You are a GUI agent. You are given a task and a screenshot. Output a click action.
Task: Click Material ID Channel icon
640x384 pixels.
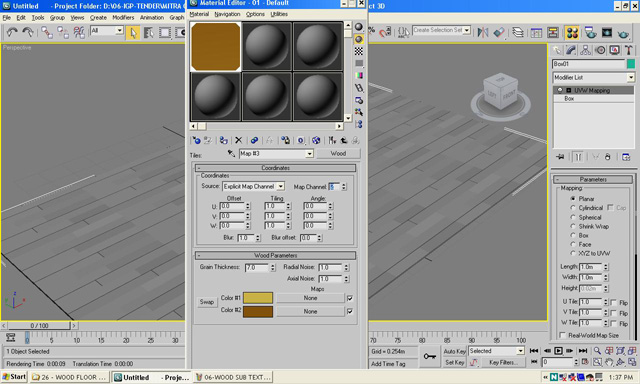(x=301, y=140)
